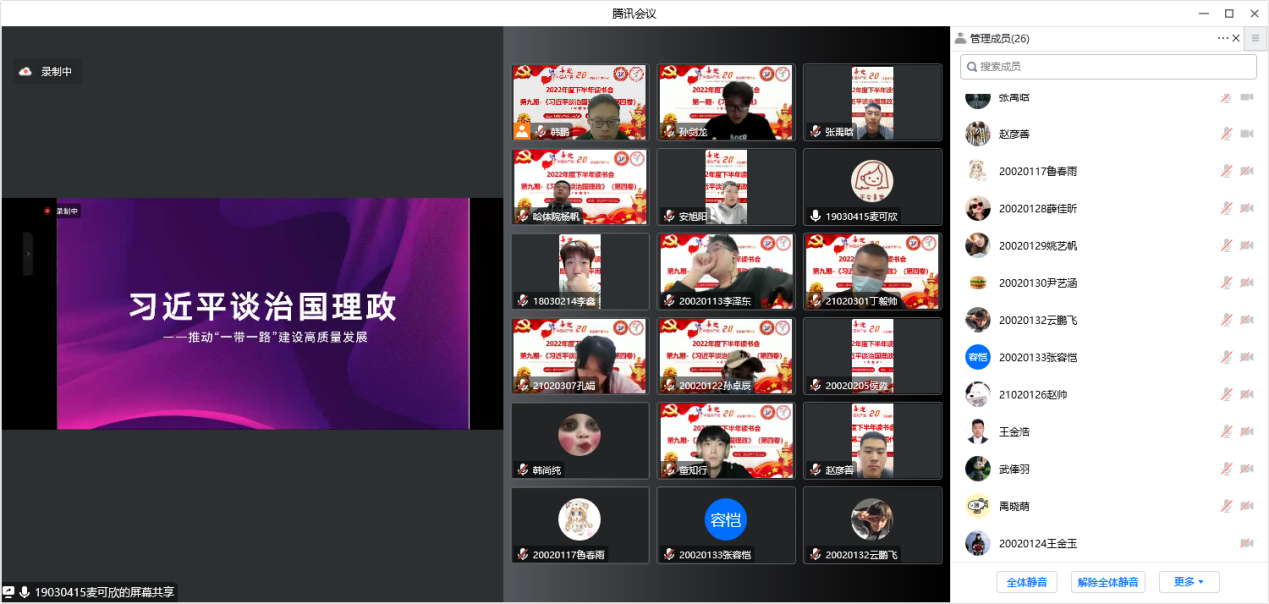The image size is (1269, 604).
Task: Click the cloud recording icon labeled 录制中
Action: 26,72
